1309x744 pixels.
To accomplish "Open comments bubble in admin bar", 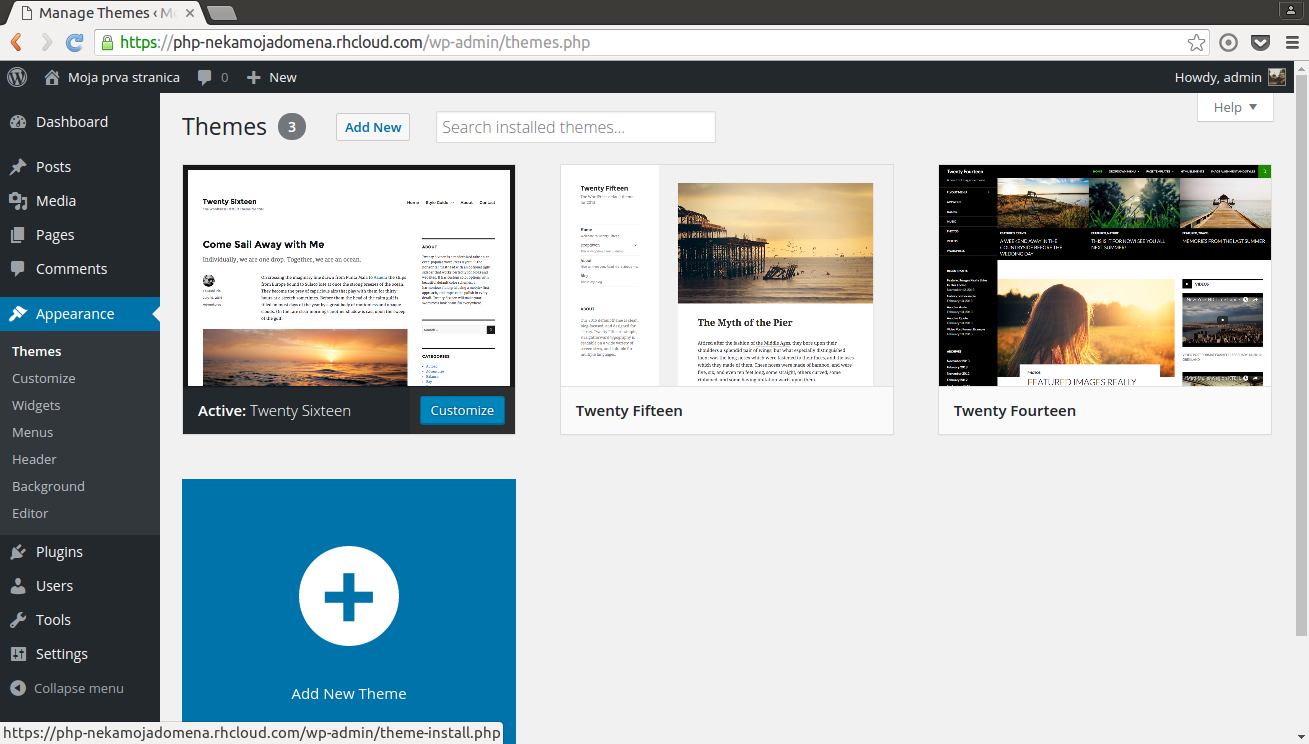I will (x=213, y=77).
